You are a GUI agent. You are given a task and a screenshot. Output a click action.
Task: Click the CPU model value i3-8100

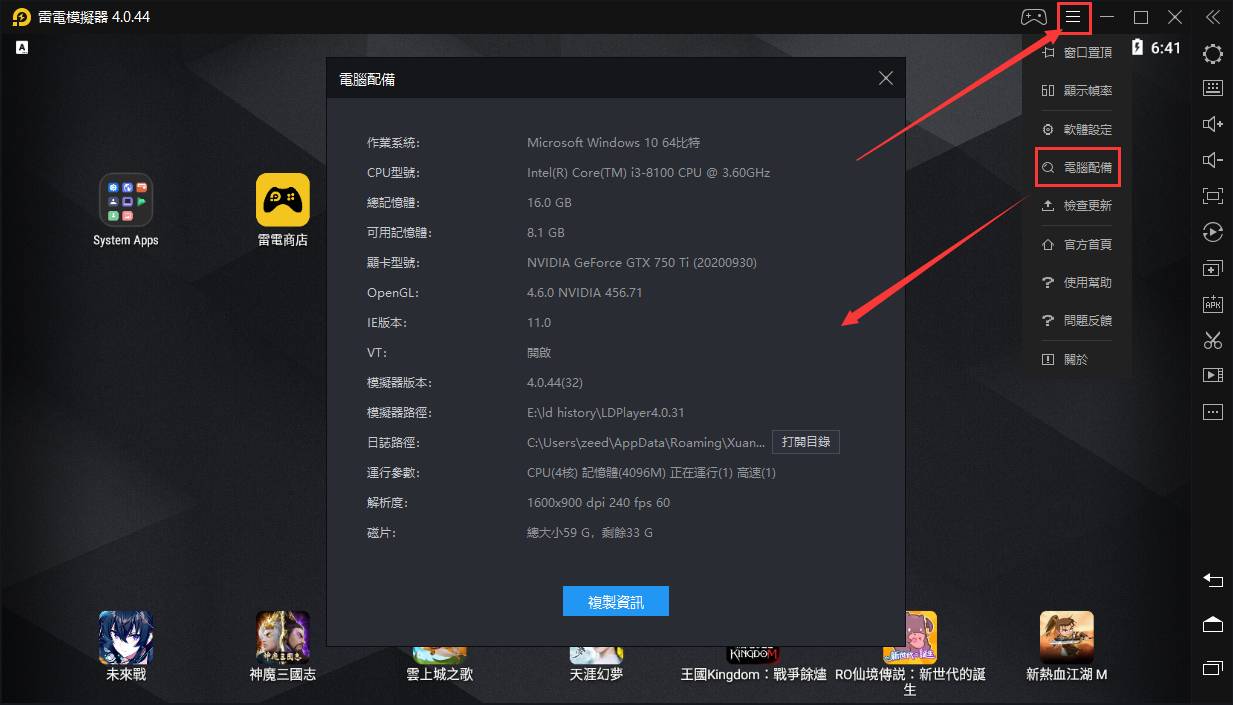point(648,173)
